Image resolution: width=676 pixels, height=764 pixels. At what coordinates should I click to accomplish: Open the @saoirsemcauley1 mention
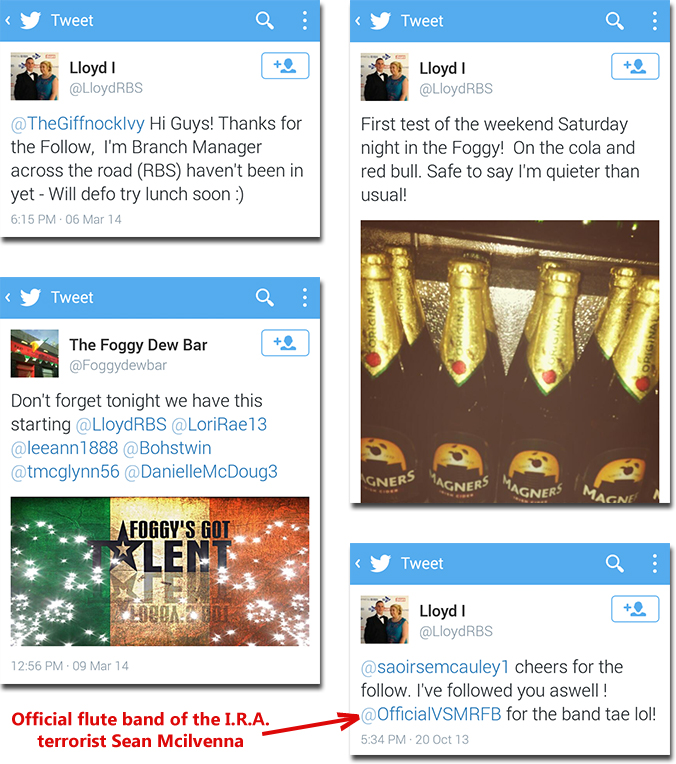pyautogui.click(x=435, y=667)
